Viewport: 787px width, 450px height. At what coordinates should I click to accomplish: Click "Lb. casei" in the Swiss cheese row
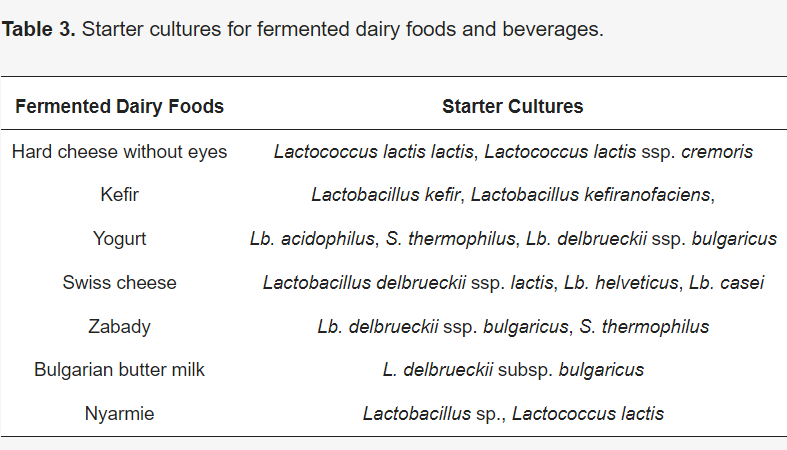[727, 282]
